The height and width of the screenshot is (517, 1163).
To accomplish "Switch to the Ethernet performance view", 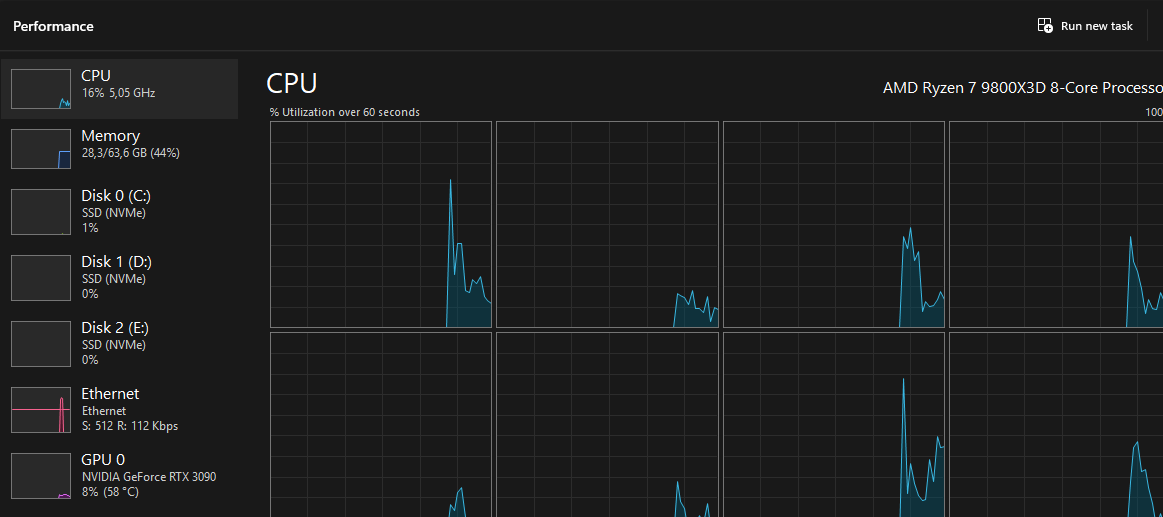I will click(119, 409).
